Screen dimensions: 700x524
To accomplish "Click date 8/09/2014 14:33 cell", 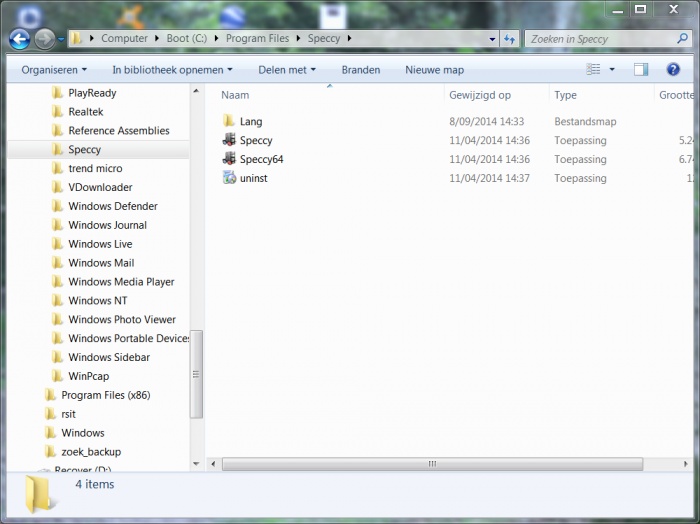I will point(487,121).
